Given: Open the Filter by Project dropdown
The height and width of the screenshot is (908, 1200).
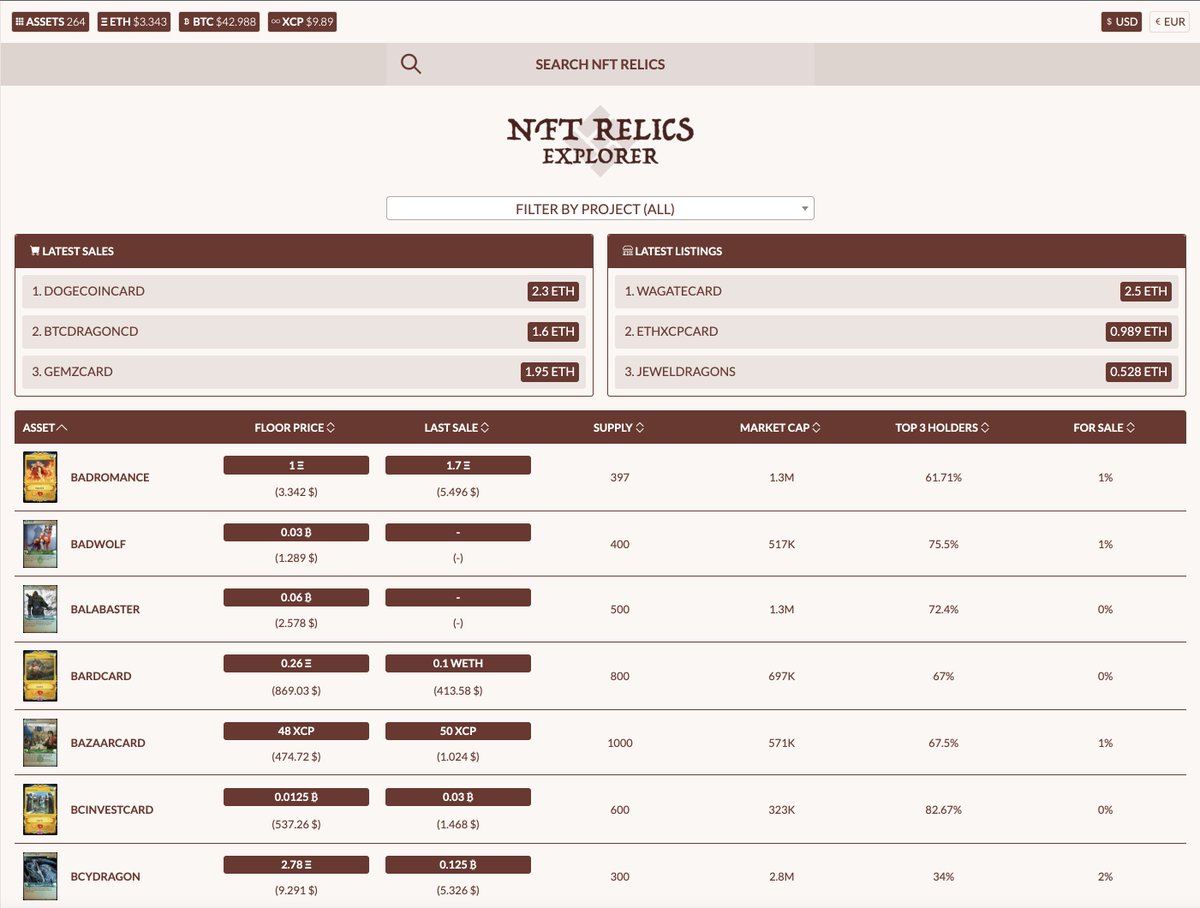Looking at the screenshot, I should [600, 209].
